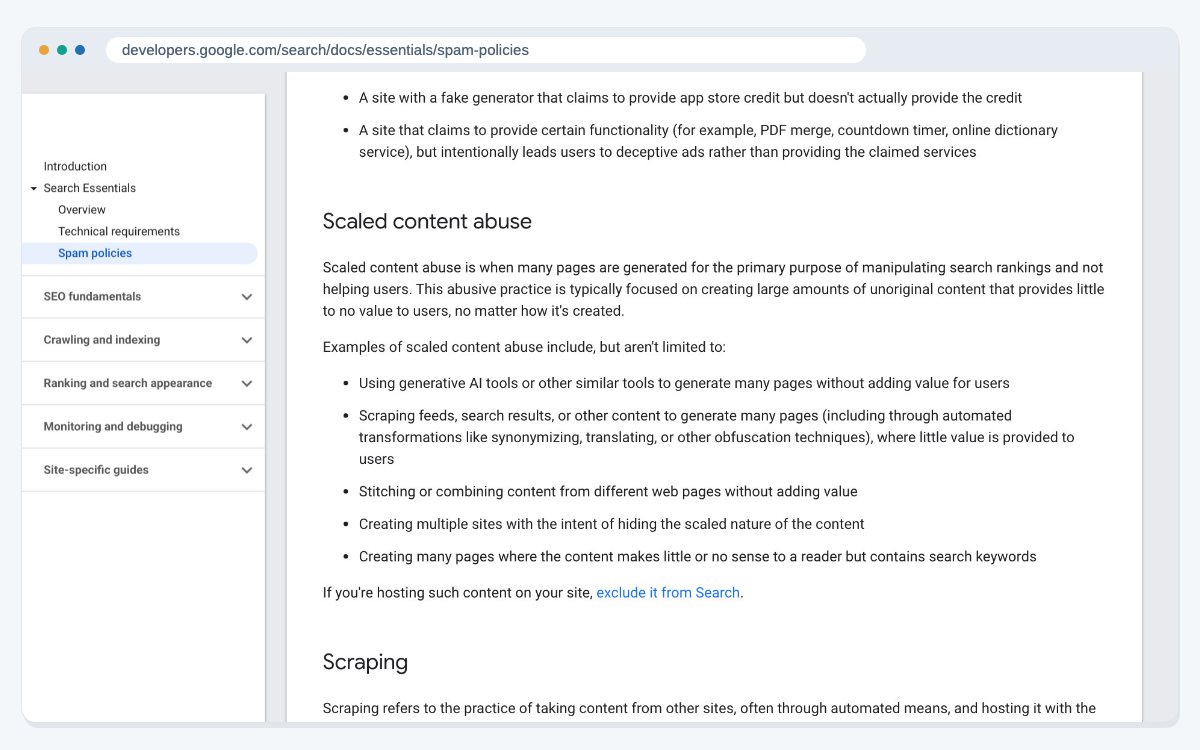Click 'Creating multiple sites' bullet text
The image size is (1200, 750).
[612, 524]
